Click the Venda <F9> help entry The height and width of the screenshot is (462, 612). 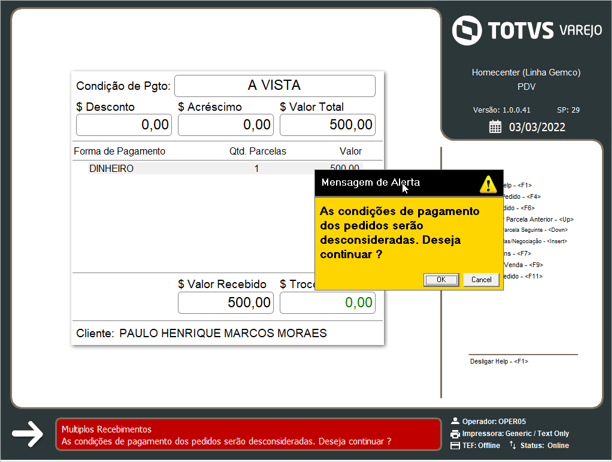pos(523,265)
